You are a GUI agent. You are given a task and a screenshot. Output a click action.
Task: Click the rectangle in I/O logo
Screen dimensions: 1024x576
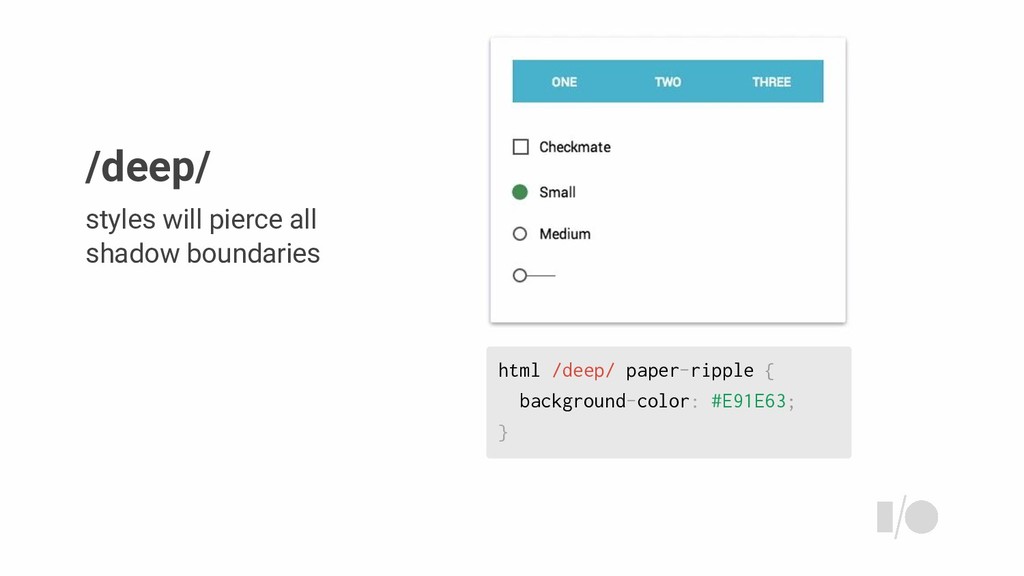click(x=885, y=517)
